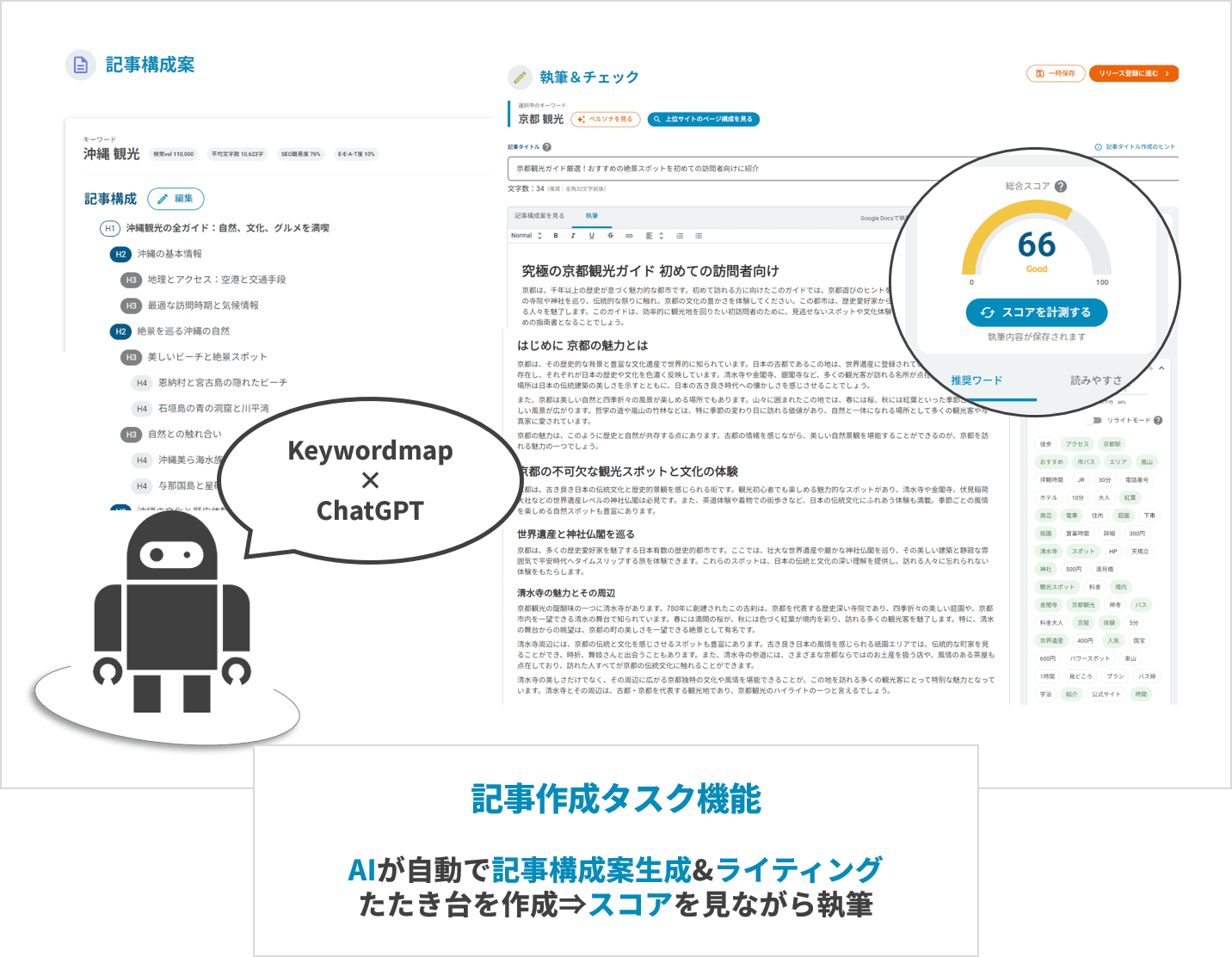The image size is (1232, 957).
Task: Open help icon beside 記事タイトル label
Action: (547, 147)
